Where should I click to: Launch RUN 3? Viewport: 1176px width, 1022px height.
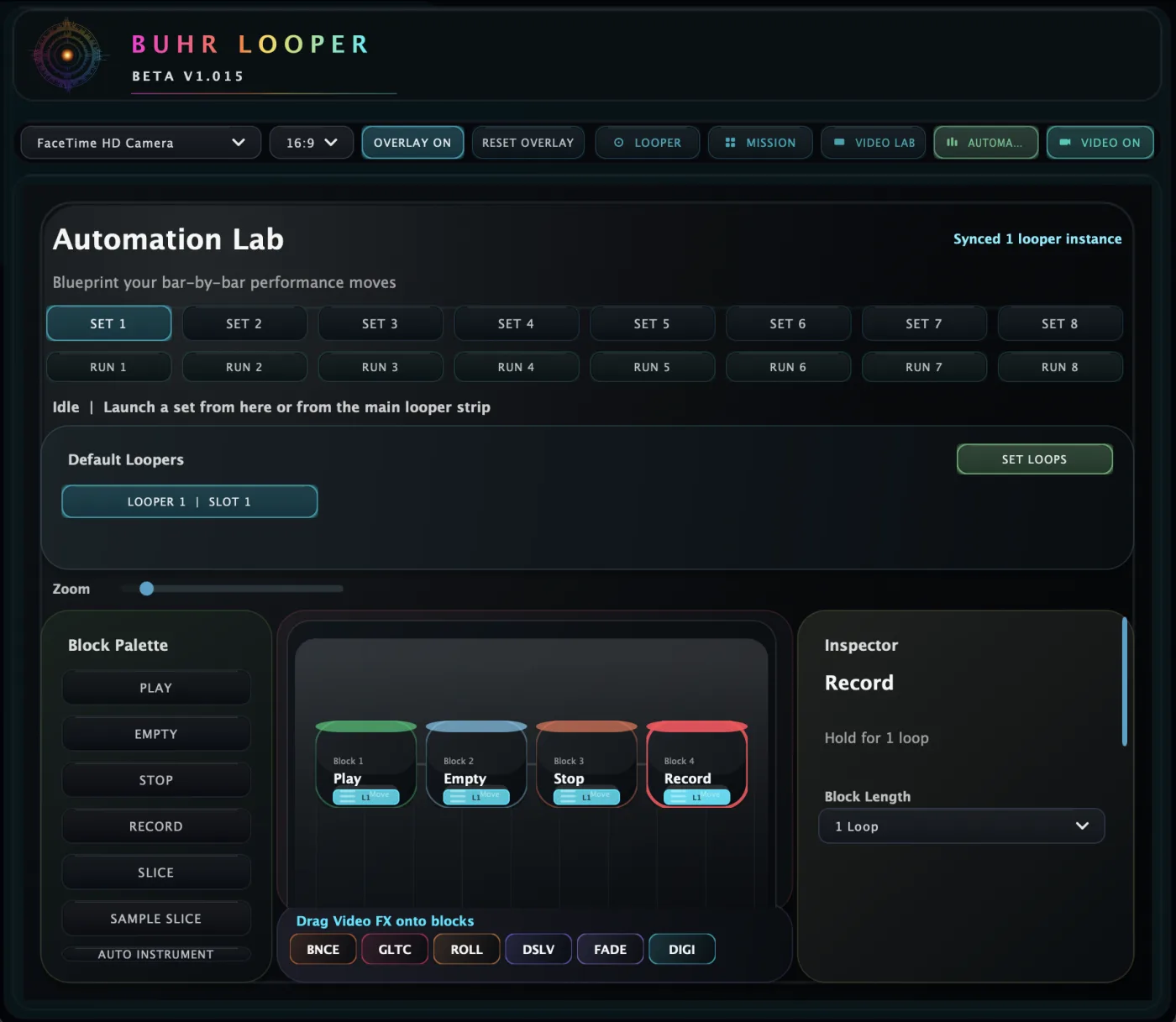(x=381, y=367)
